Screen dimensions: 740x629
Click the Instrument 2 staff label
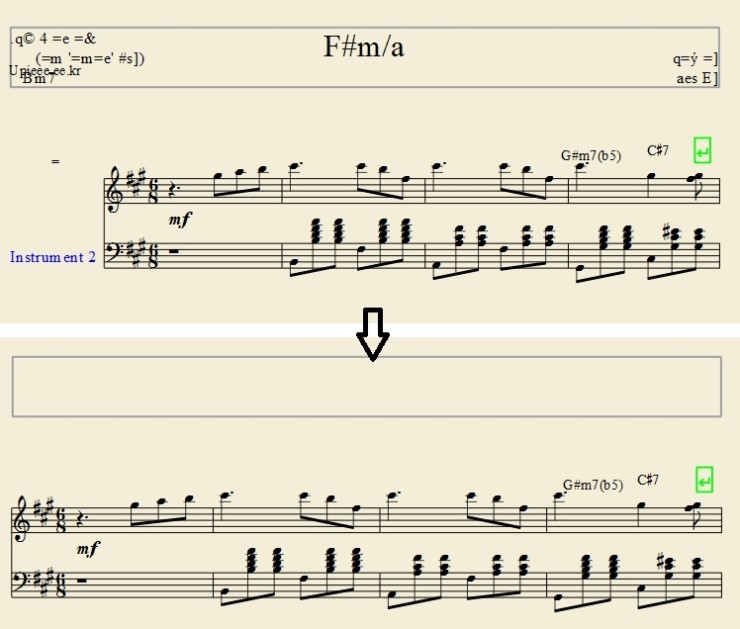pos(52,257)
